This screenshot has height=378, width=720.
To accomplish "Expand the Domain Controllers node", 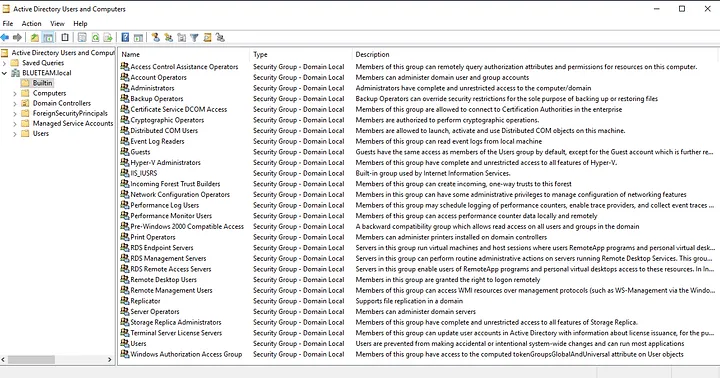I will tap(15, 103).
